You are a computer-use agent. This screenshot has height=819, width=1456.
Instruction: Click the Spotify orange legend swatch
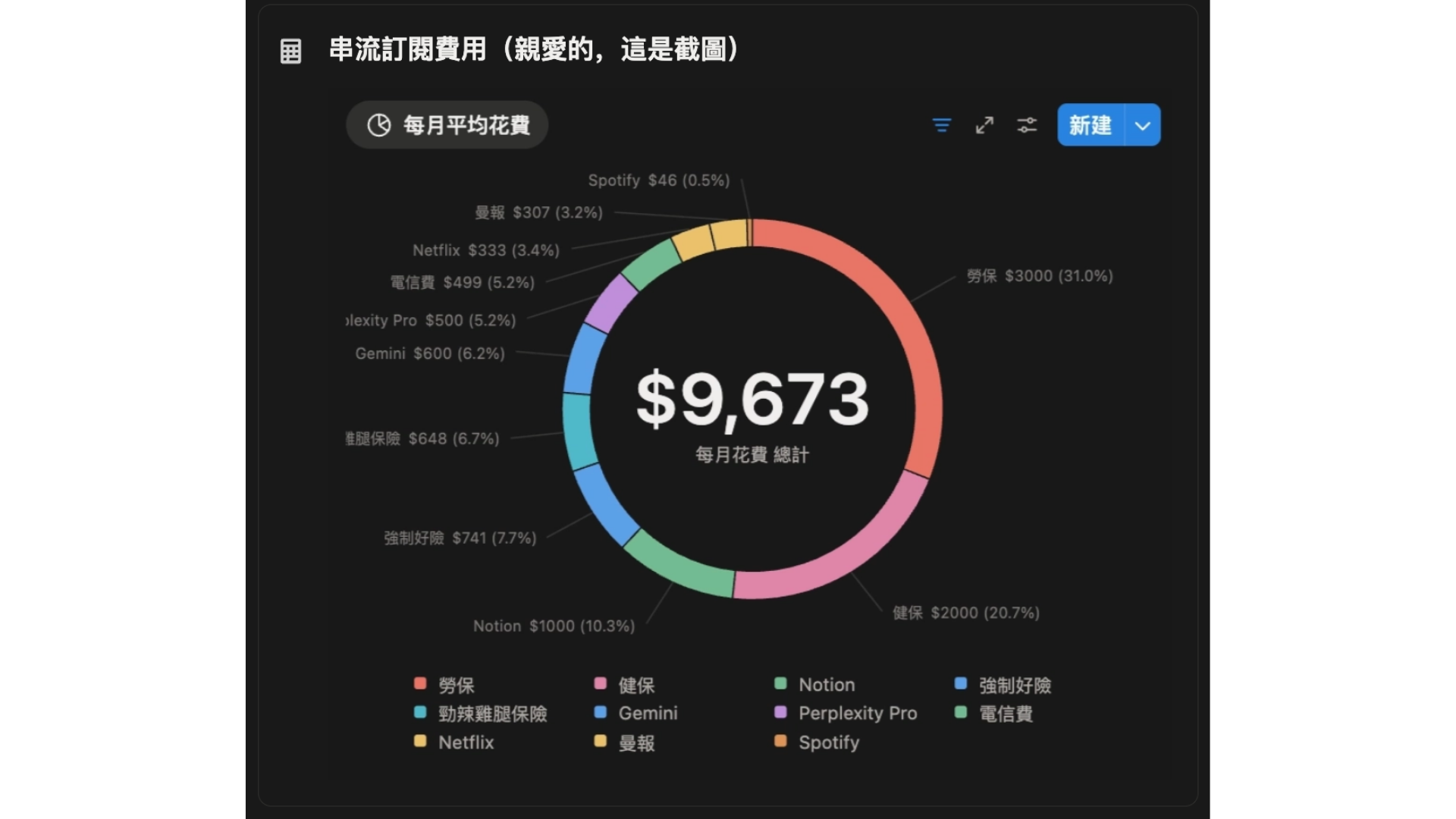(x=780, y=741)
